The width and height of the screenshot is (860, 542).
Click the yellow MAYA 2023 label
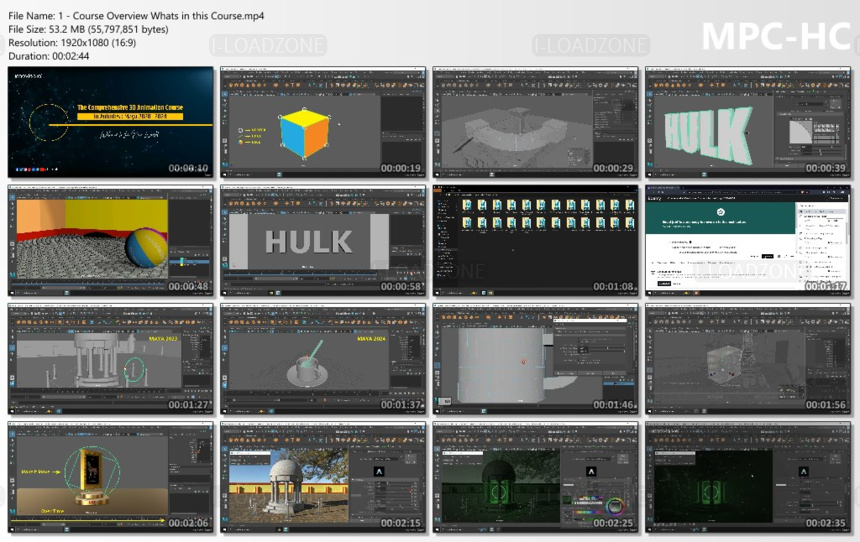163,339
